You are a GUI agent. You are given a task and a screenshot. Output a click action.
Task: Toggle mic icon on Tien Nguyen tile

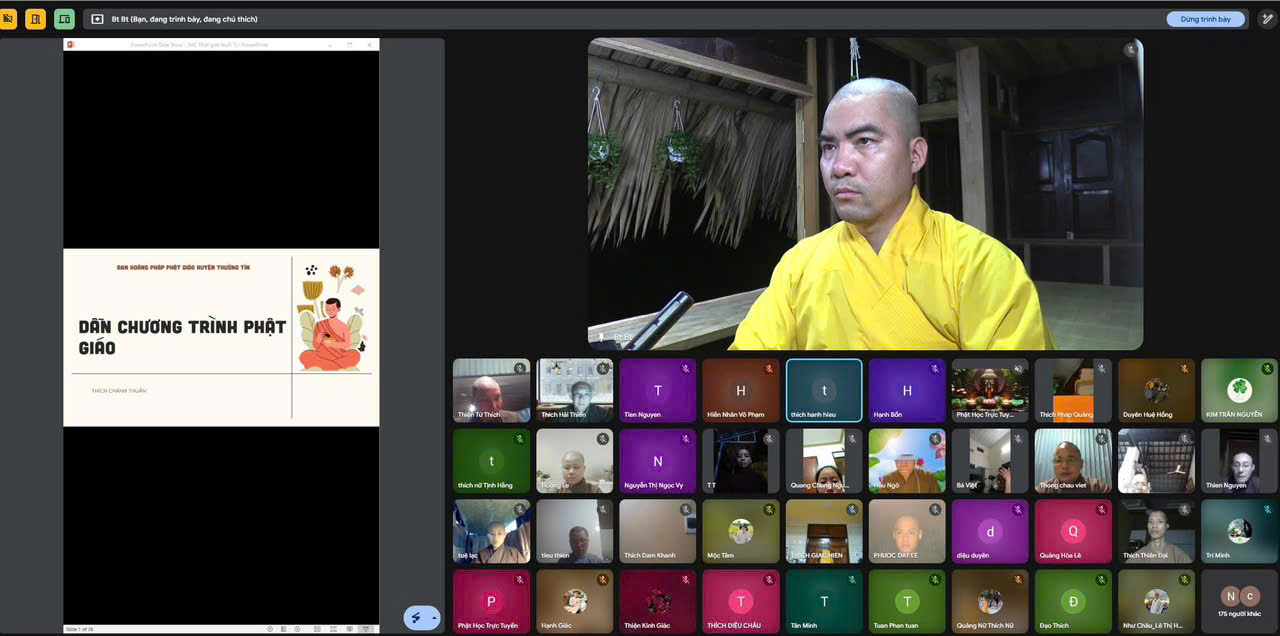(x=686, y=369)
